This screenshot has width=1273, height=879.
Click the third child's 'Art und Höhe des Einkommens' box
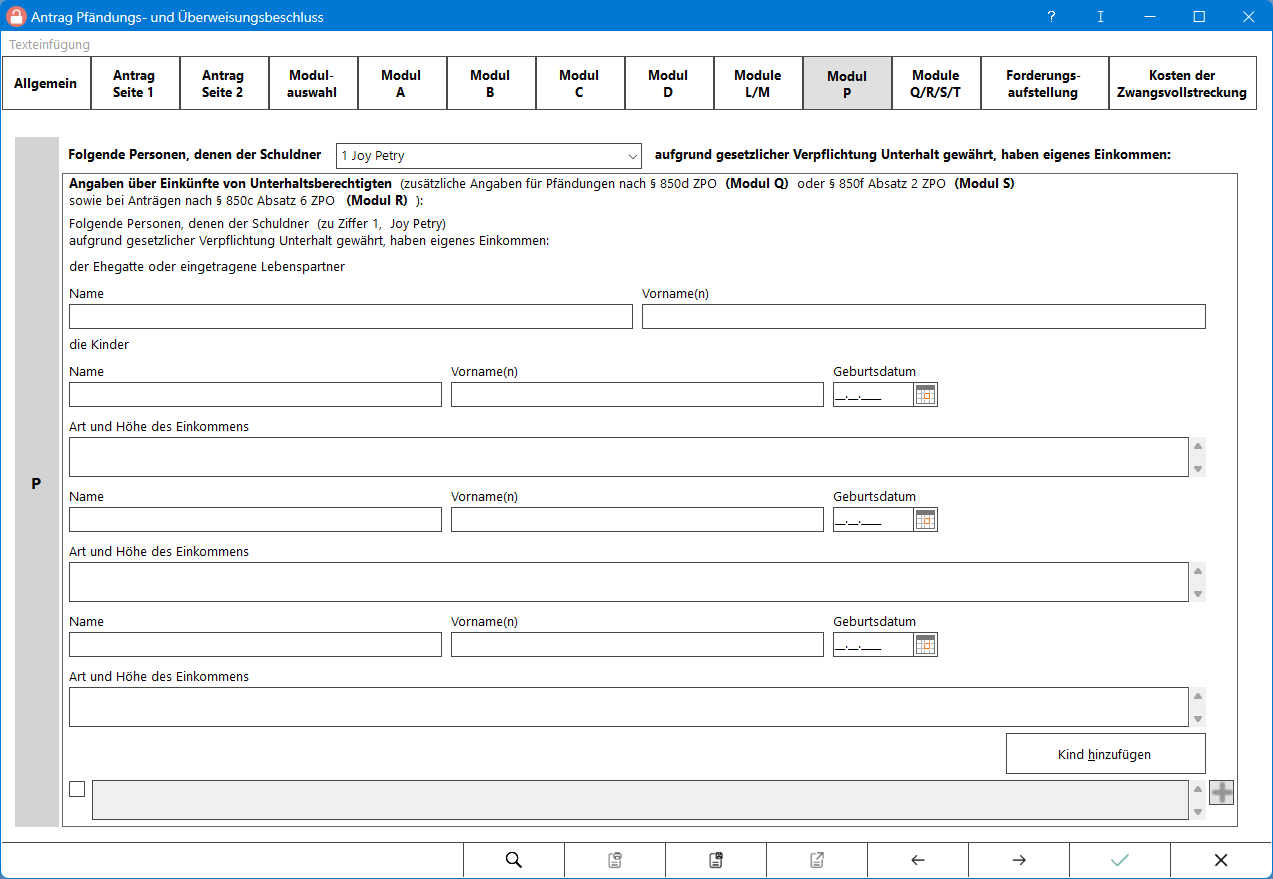[629, 707]
